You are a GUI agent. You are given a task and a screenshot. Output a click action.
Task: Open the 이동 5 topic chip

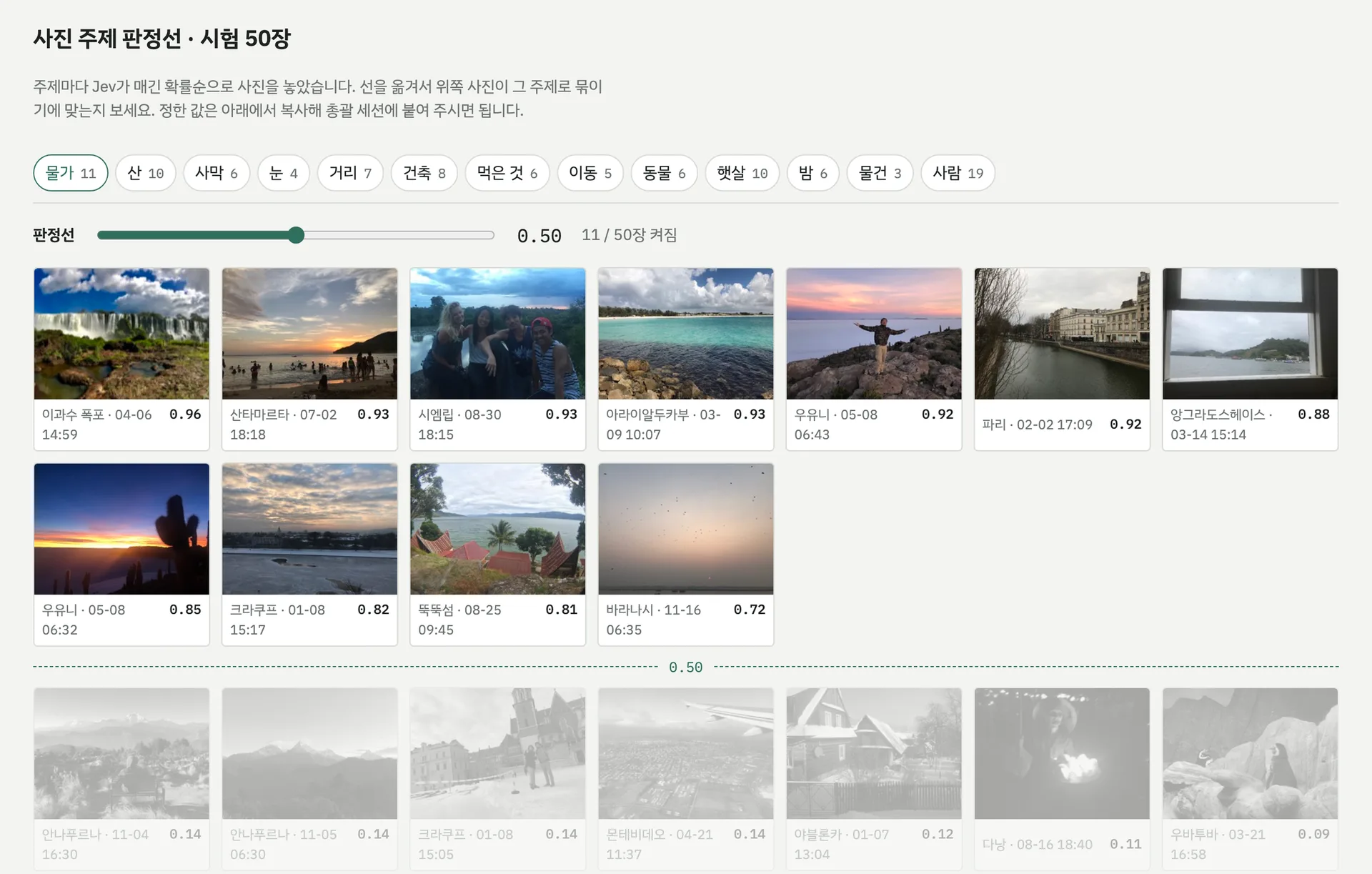click(x=590, y=173)
